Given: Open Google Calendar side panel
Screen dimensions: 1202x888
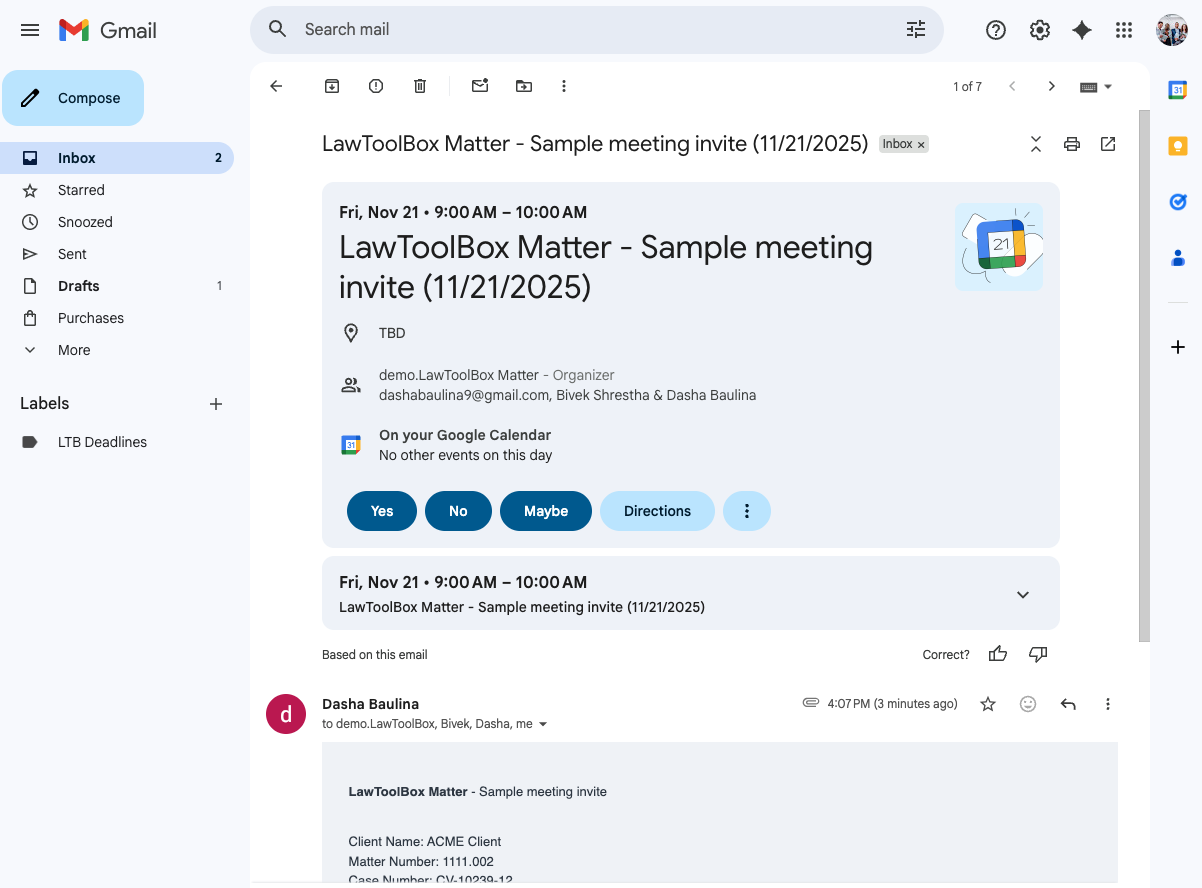Looking at the screenshot, I should click(x=1178, y=90).
